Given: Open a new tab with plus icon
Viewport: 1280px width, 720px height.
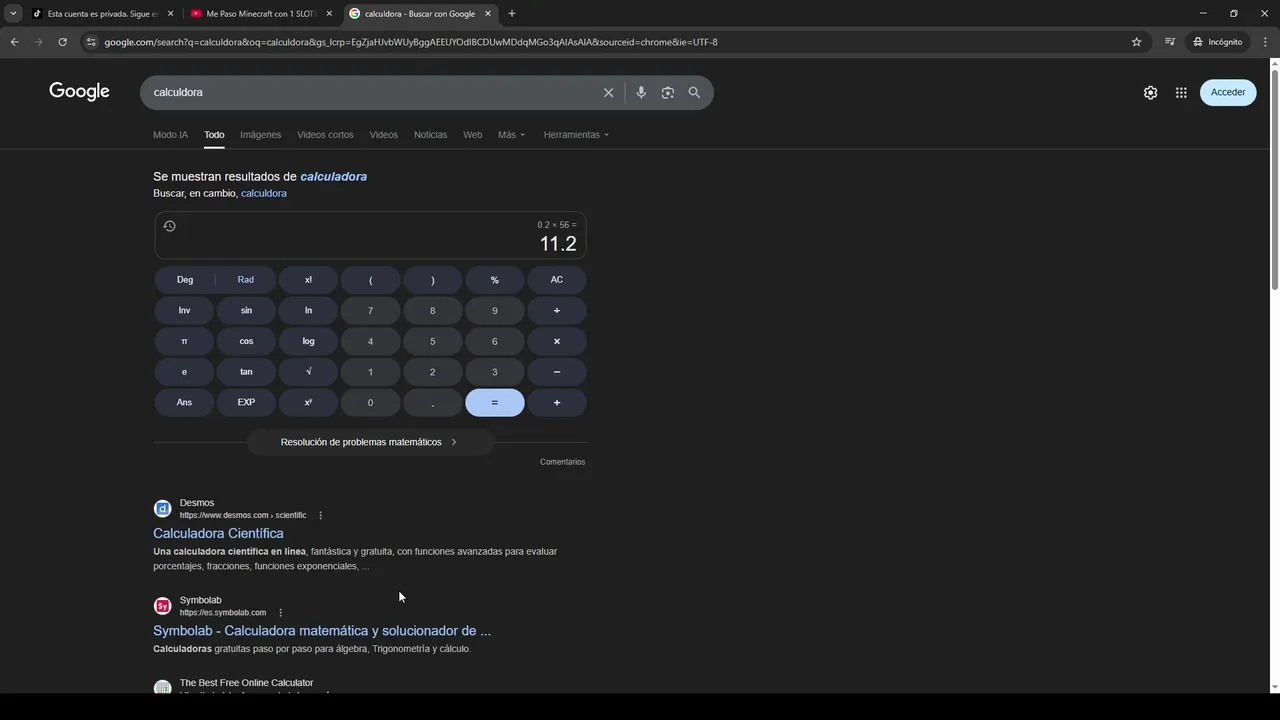Looking at the screenshot, I should point(511,13).
